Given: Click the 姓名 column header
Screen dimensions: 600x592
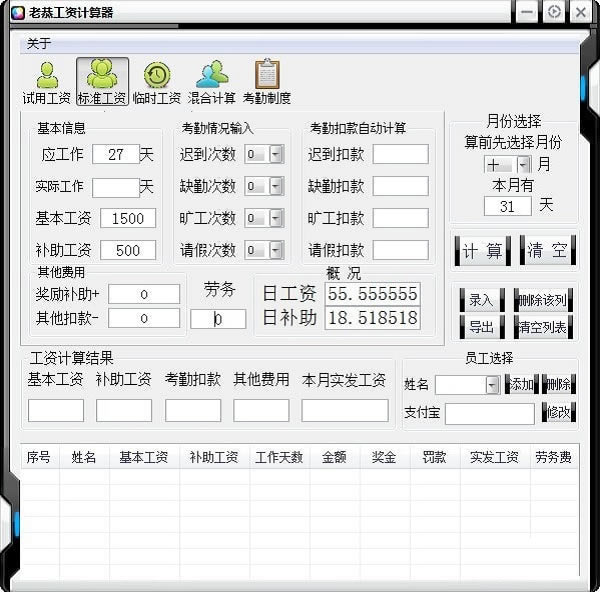Looking at the screenshot, I should (x=84, y=457).
